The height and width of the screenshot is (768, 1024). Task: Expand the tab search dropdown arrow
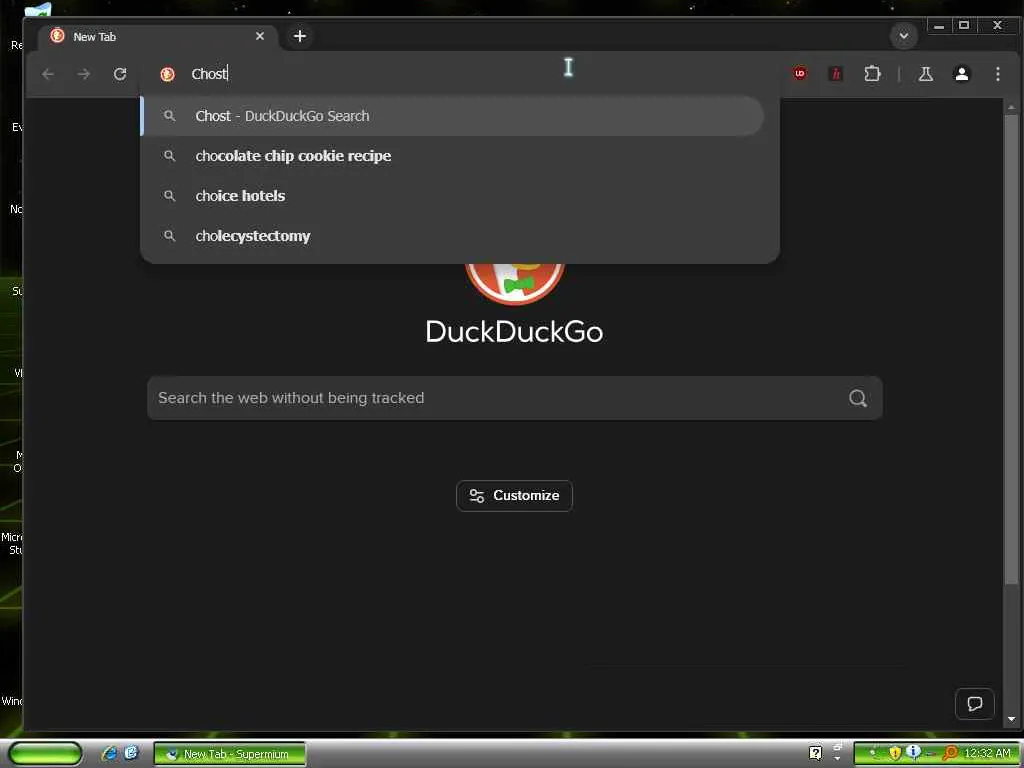pos(904,36)
